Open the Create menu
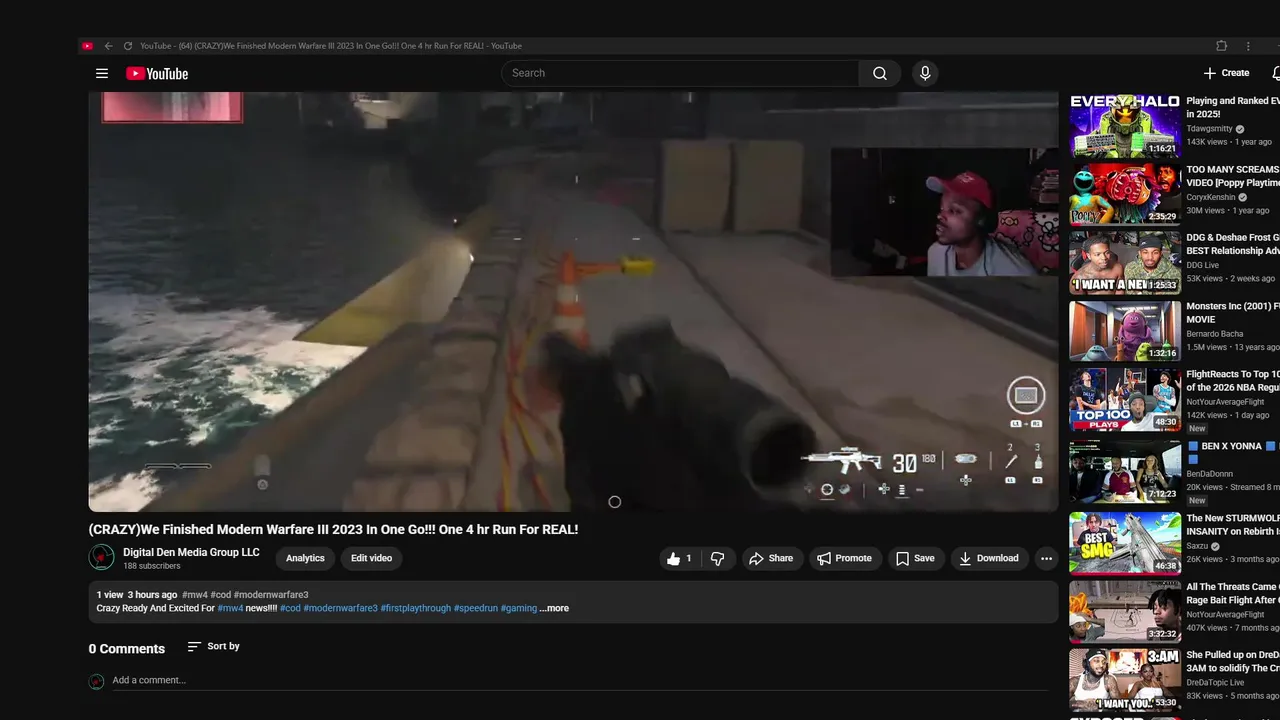 tap(1226, 73)
